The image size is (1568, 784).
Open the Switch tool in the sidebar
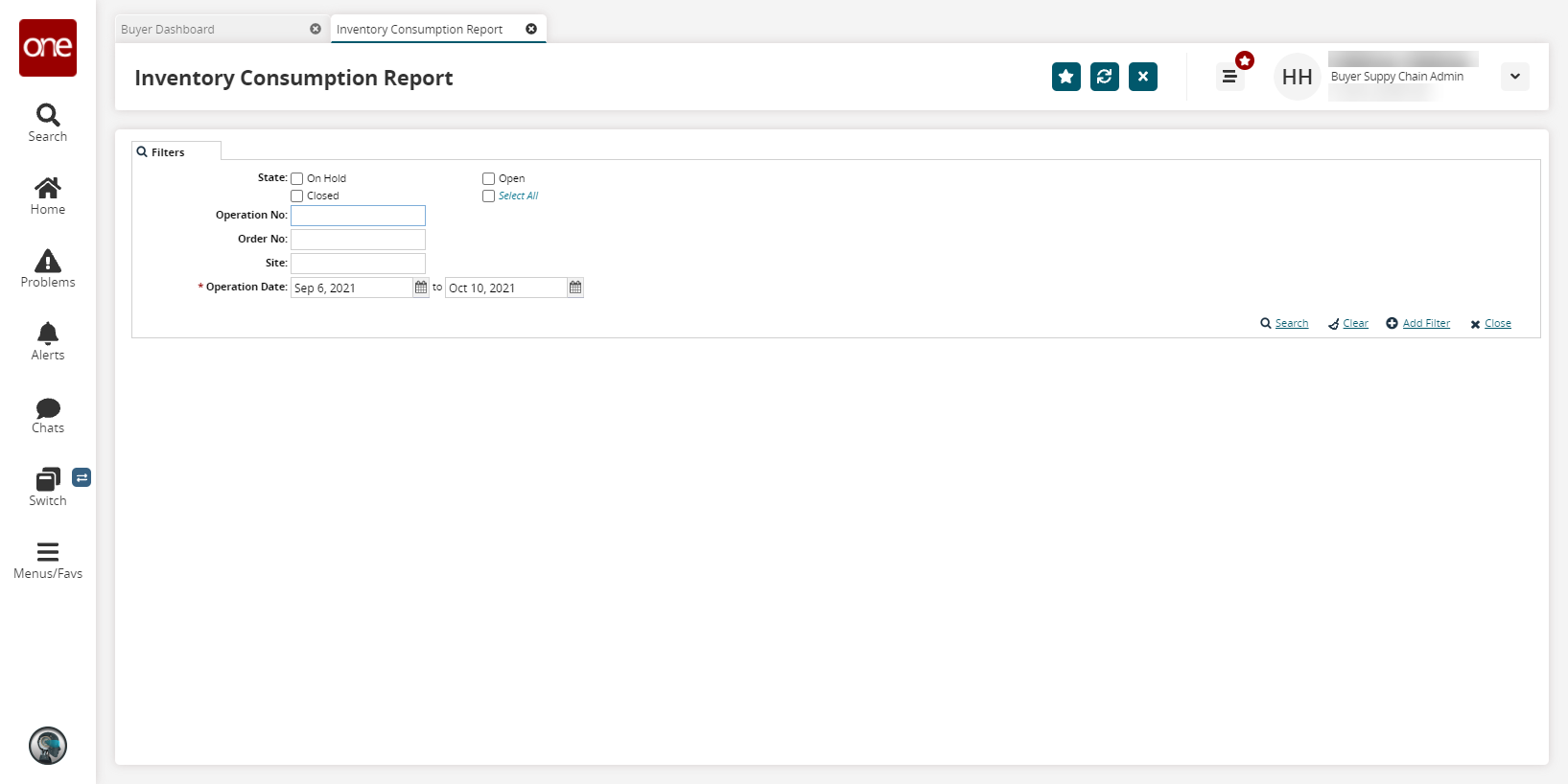pyautogui.click(x=48, y=488)
